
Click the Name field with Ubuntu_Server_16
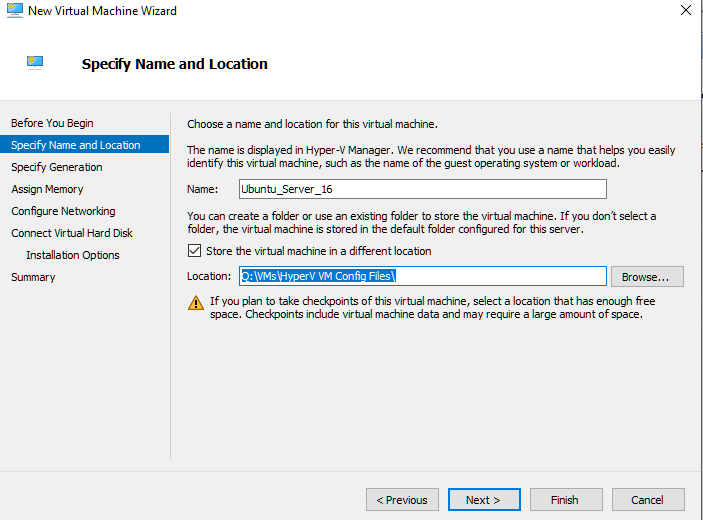coord(423,189)
